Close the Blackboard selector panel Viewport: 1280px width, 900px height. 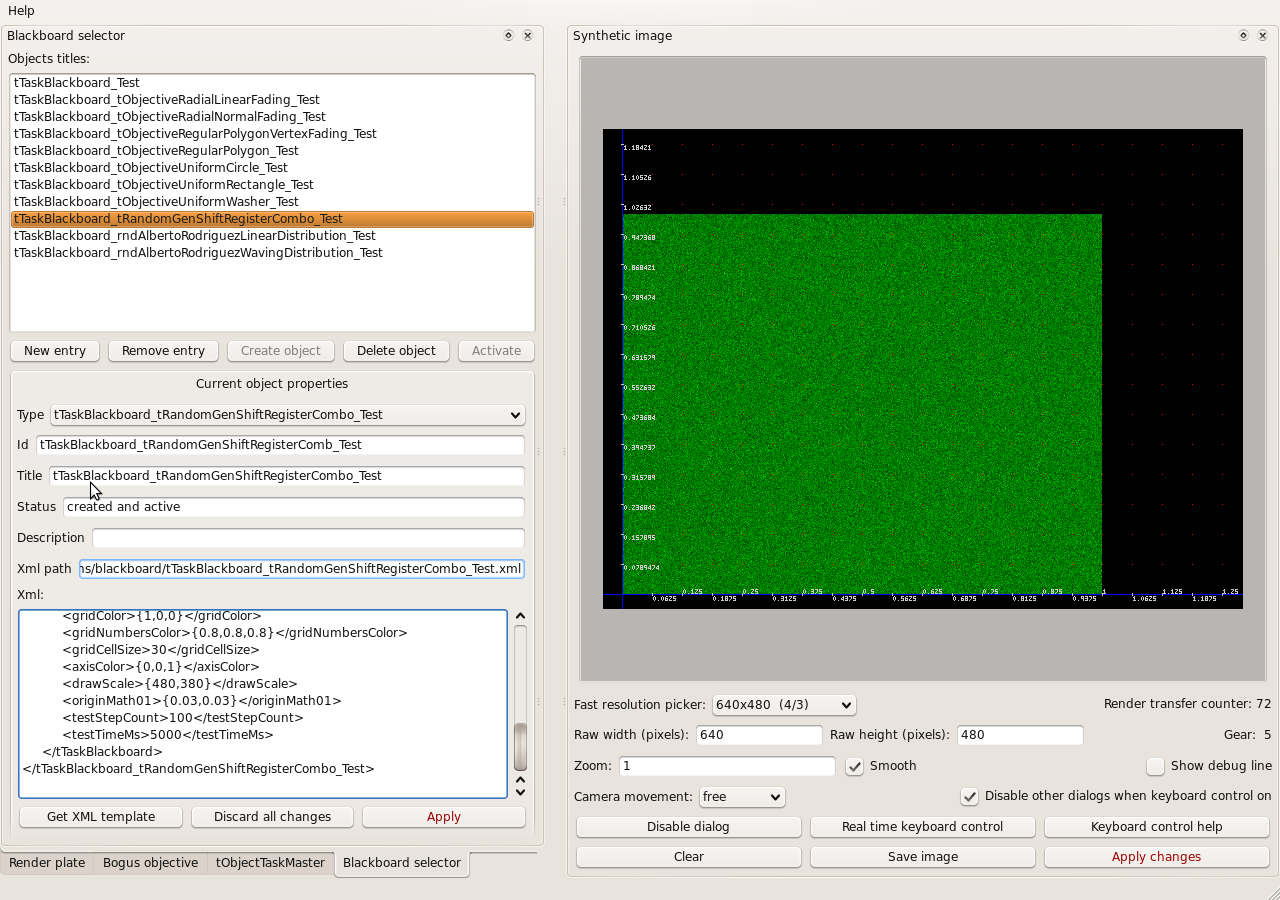coord(527,35)
